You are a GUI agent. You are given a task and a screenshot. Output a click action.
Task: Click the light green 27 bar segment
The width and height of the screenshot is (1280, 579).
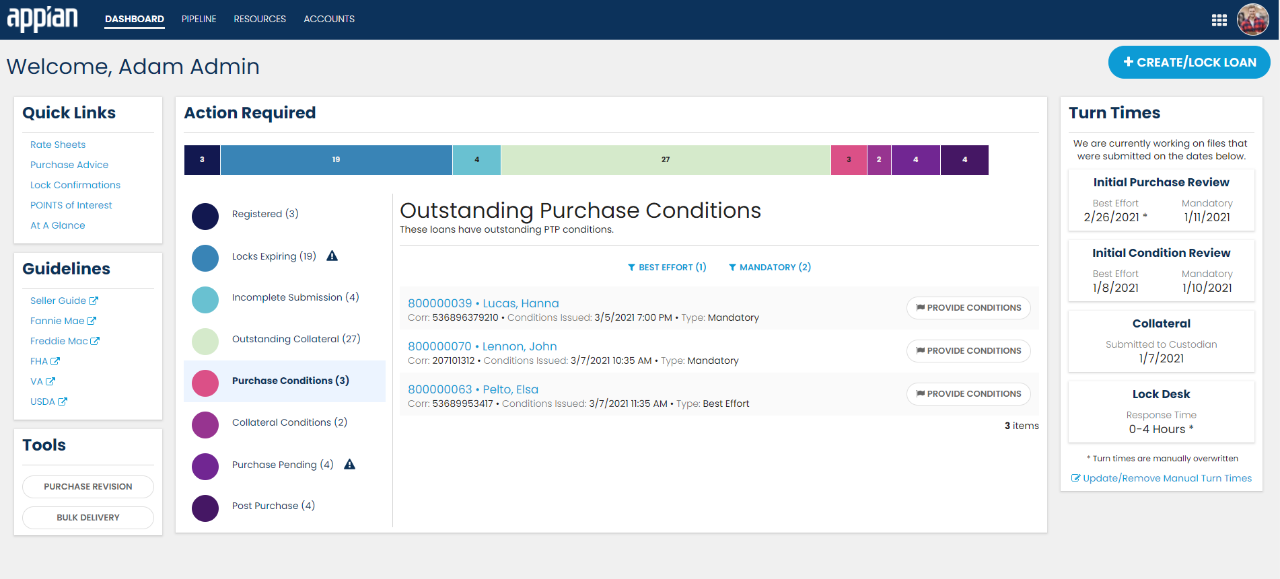pos(665,160)
